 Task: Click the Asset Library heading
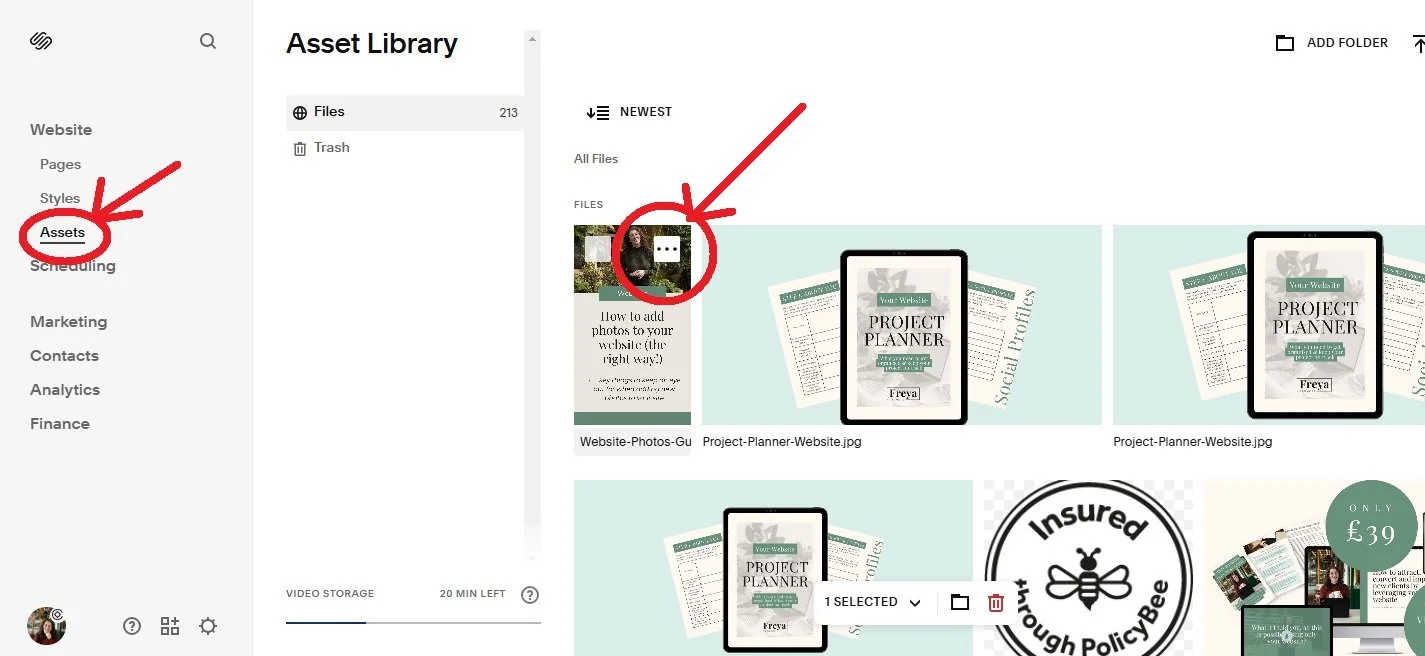click(372, 43)
